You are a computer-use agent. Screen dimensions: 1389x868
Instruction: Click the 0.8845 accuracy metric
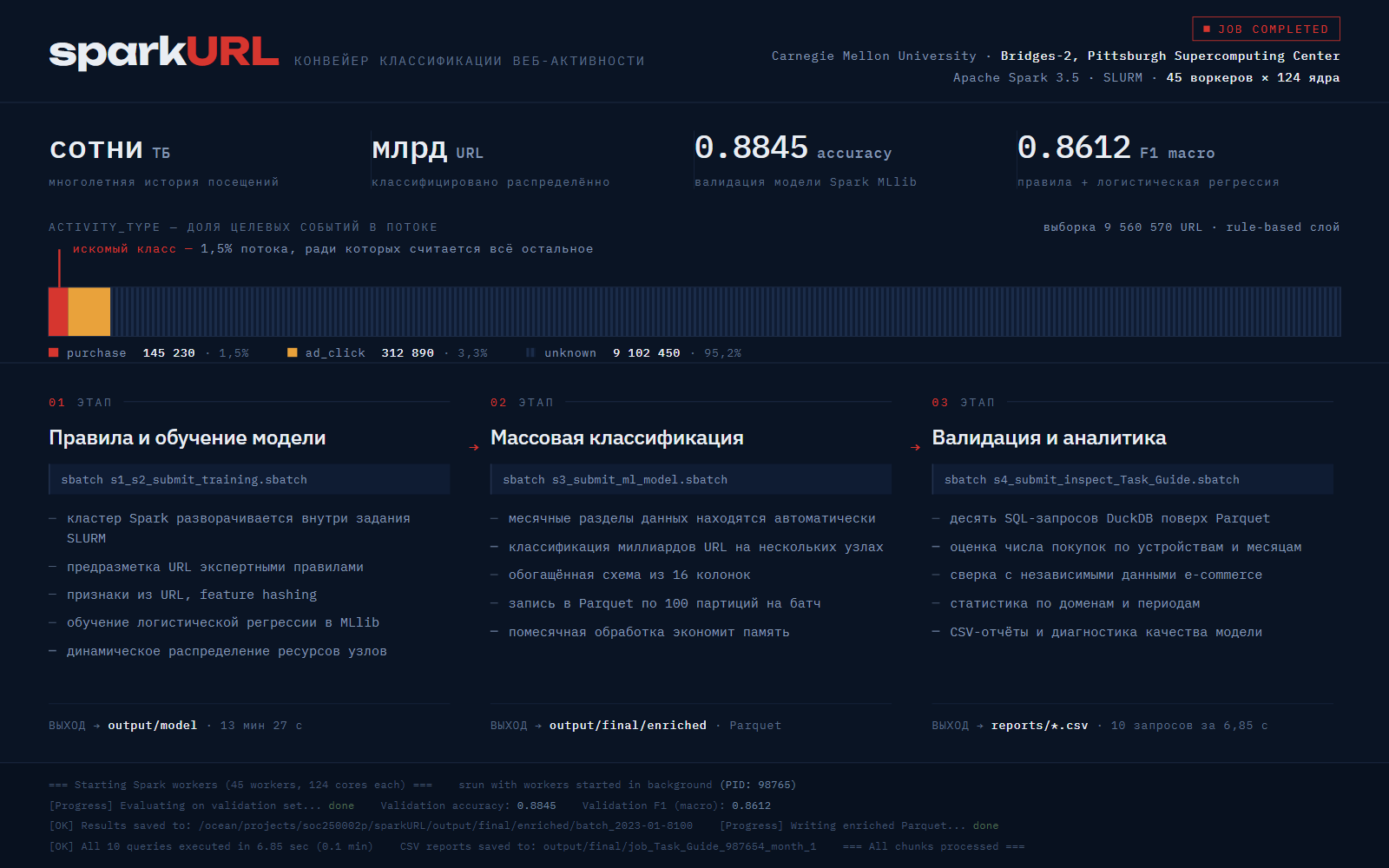[793, 148]
